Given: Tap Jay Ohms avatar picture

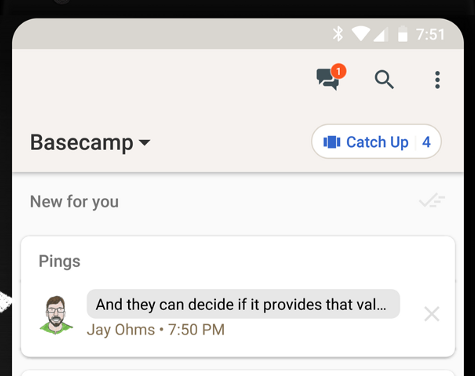Looking at the screenshot, I should [56, 315].
